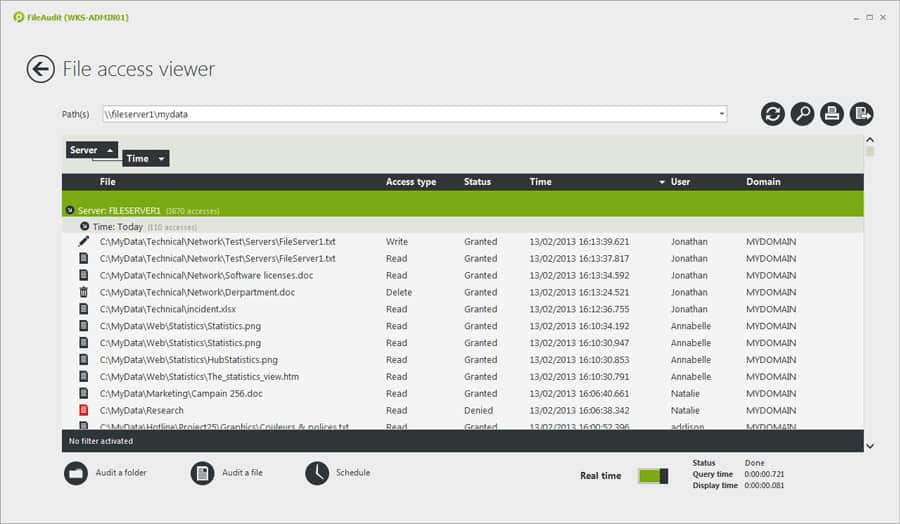Screen dimensions: 900x524
Task: Select the C:\MyData\Technical\incident.xlsx path
Action: 168,309
